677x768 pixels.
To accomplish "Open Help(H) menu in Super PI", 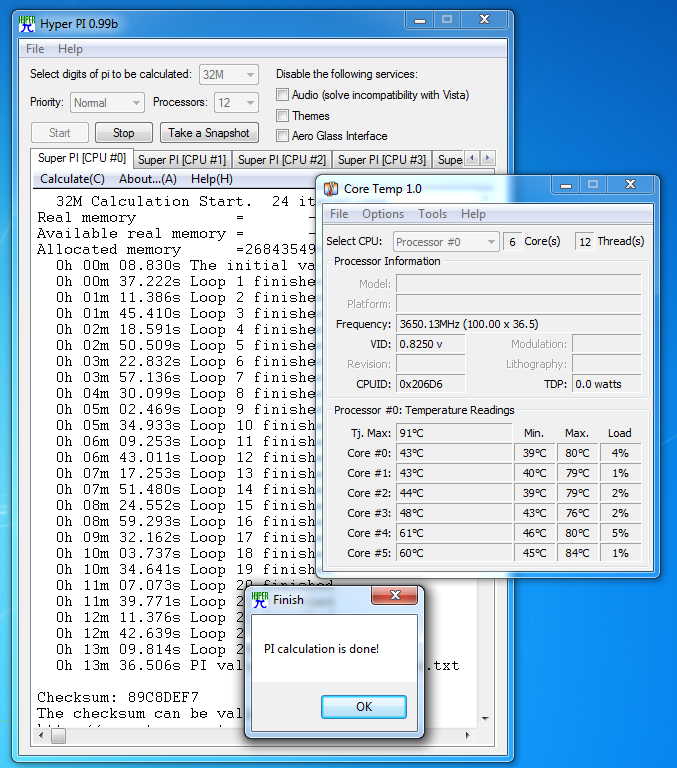I will [212, 179].
